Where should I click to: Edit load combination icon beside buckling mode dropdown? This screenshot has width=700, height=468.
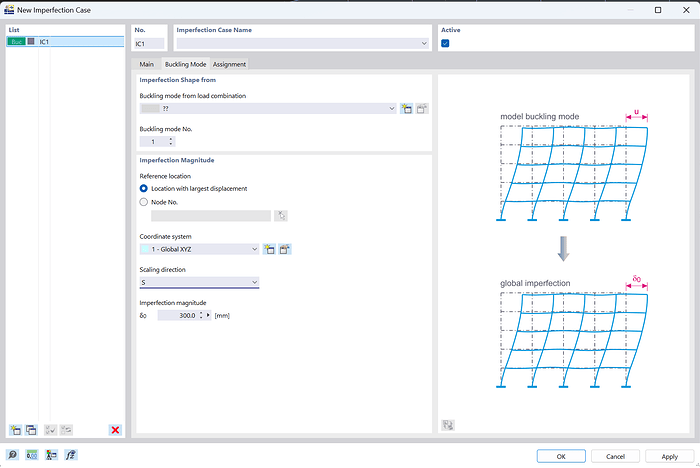point(422,109)
